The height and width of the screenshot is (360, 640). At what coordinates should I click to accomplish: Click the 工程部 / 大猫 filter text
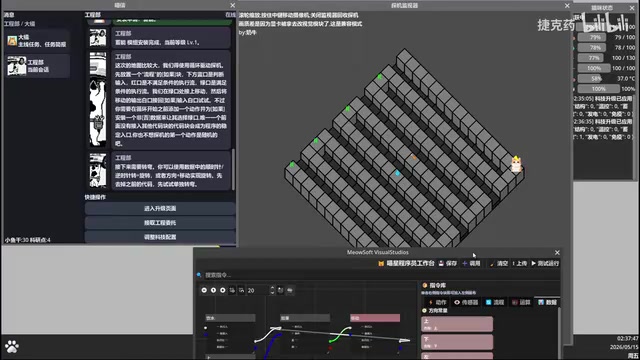(20, 24)
